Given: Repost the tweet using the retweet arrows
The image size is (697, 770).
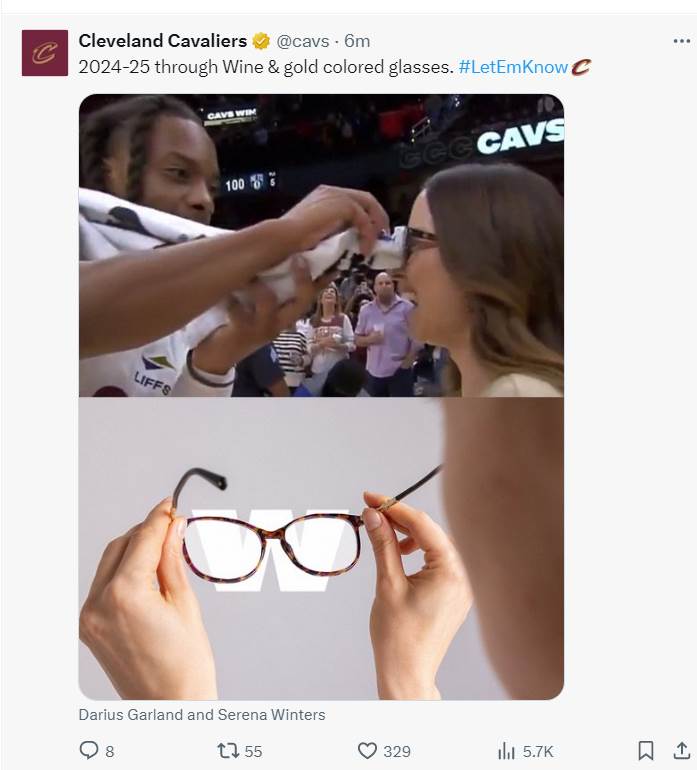Looking at the screenshot, I should [x=228, y=750].
